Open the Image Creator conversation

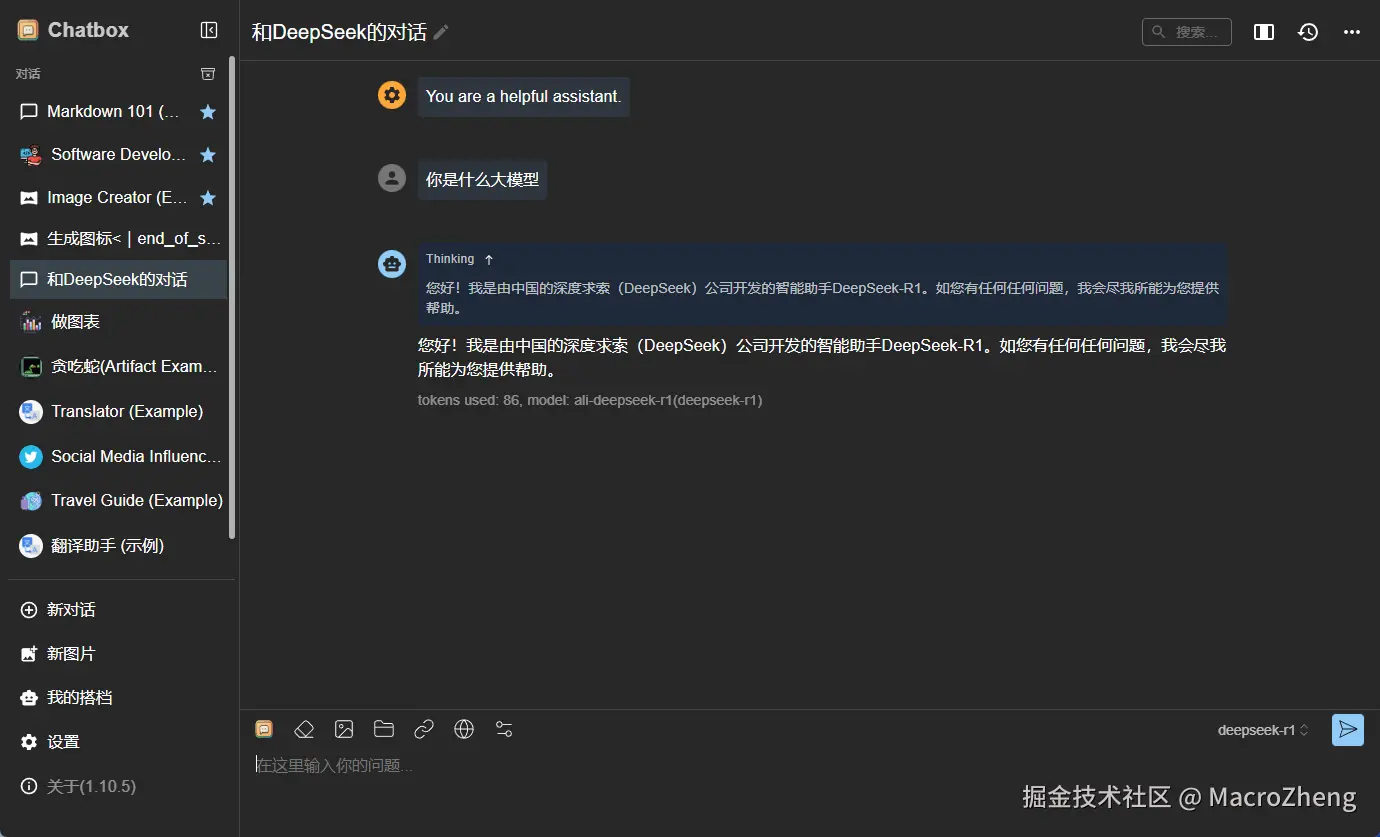tap(118, 198)
